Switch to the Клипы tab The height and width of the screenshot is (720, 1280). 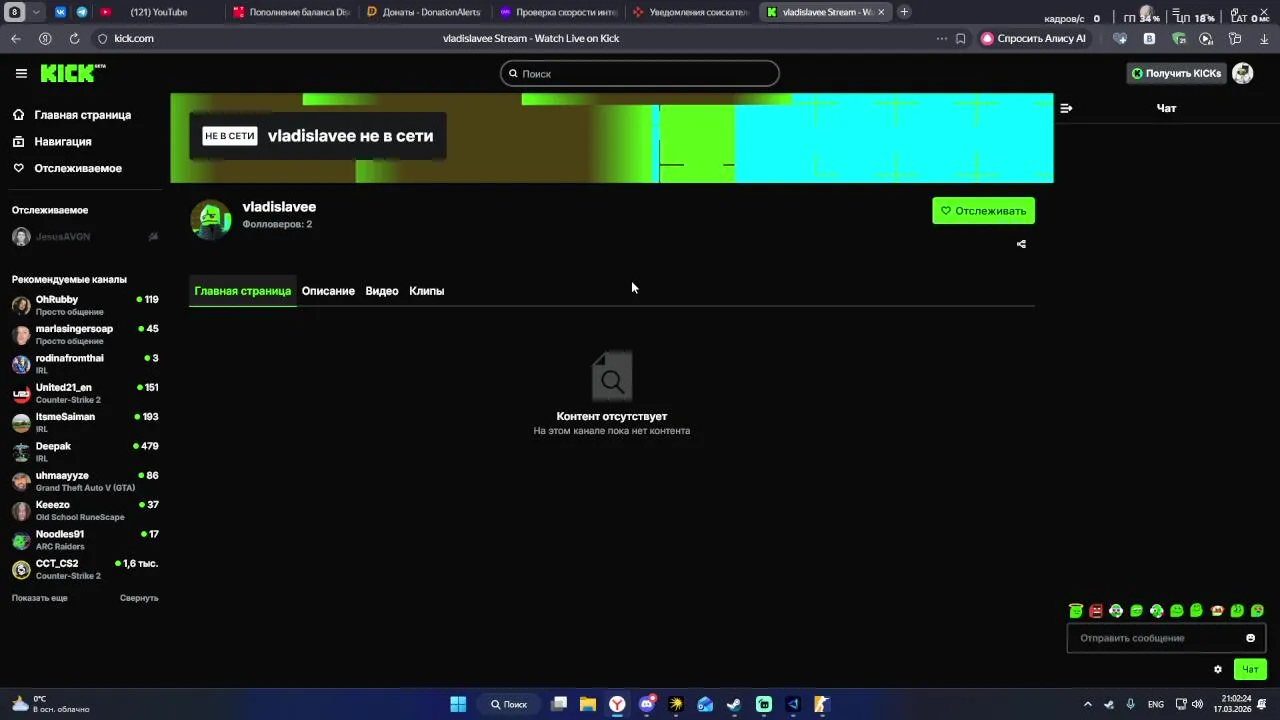tap(426, 291)
